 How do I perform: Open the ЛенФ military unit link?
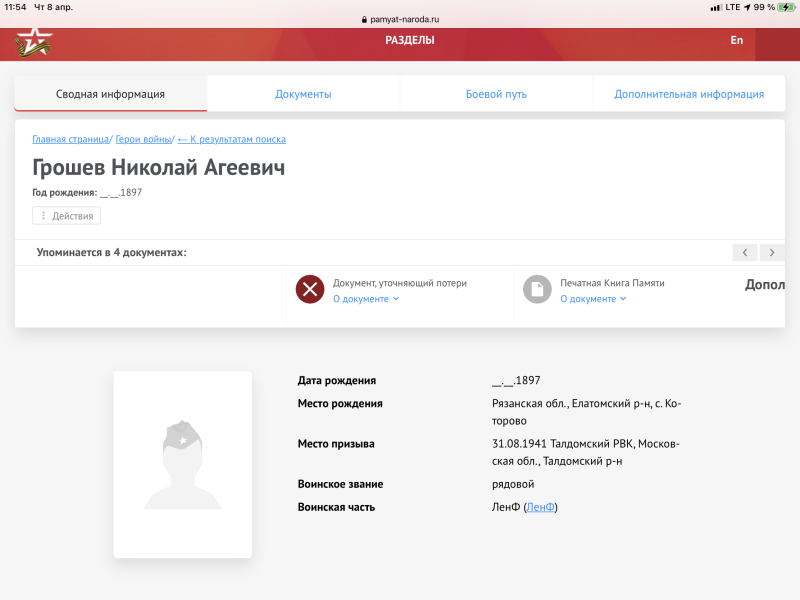pos(540,507)
